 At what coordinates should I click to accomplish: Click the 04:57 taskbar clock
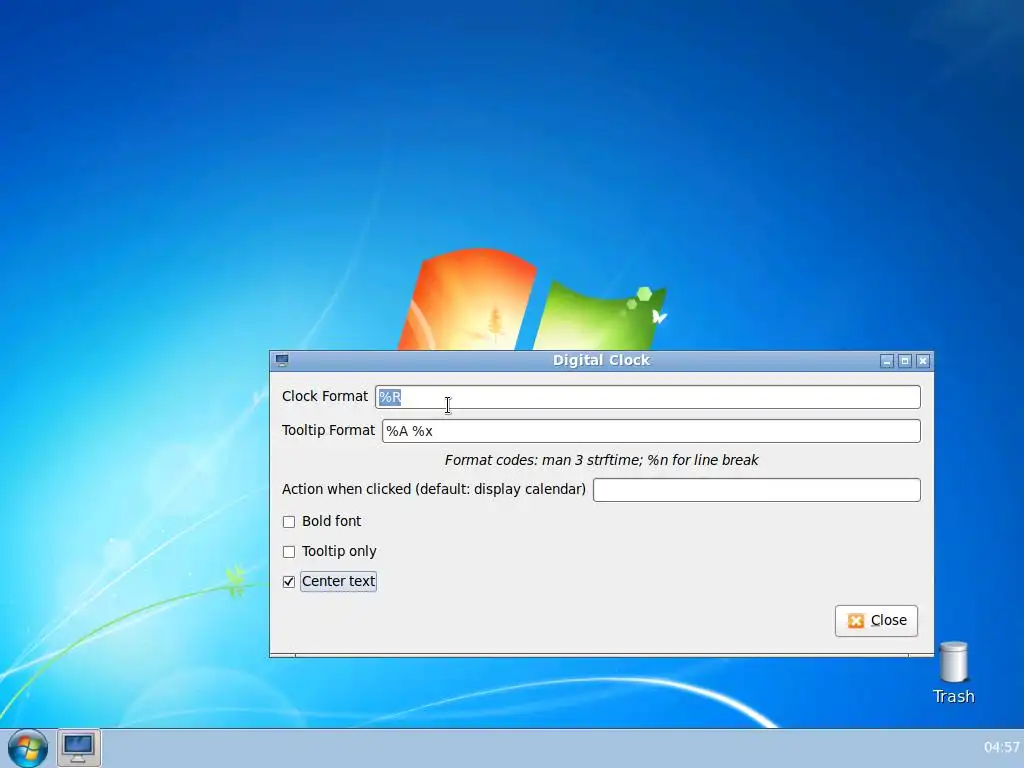pos(1002,747)
